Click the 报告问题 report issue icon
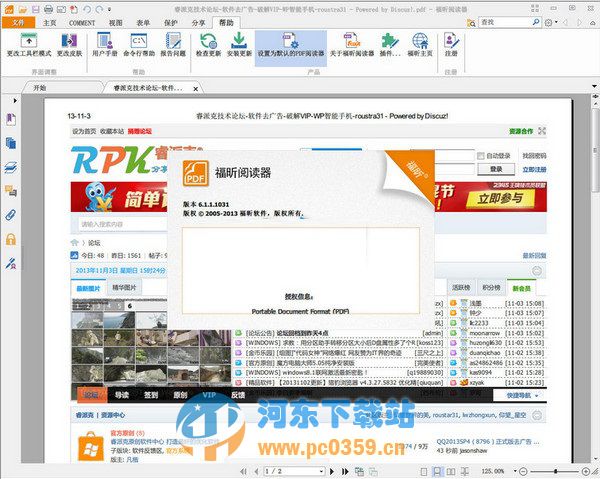Image resolution: width=600 pixels, height=479 pixels. click(x=173, y=45)
